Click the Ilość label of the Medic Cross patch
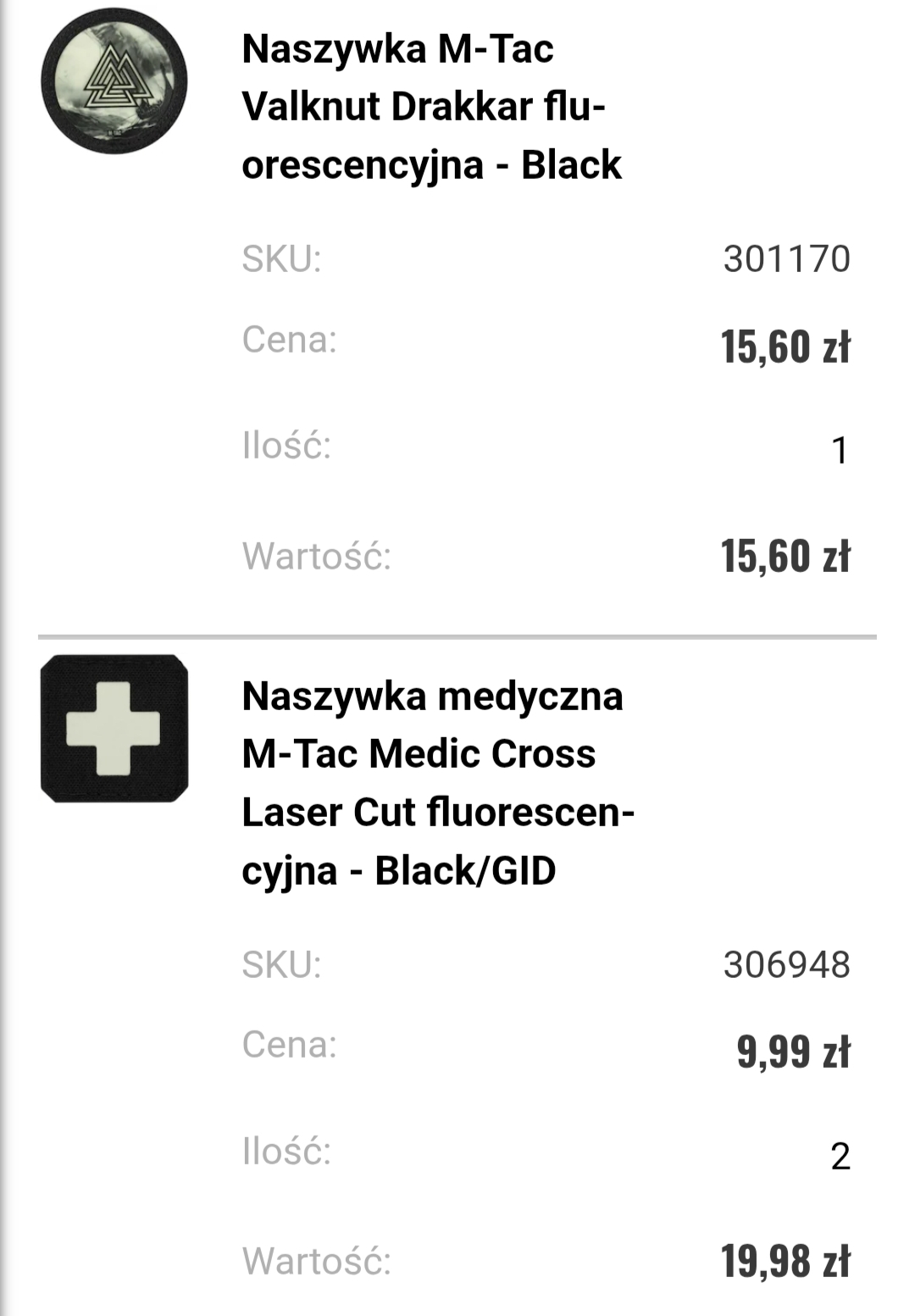Screen dimensions: 915x1316 [x=286, y=1152]
